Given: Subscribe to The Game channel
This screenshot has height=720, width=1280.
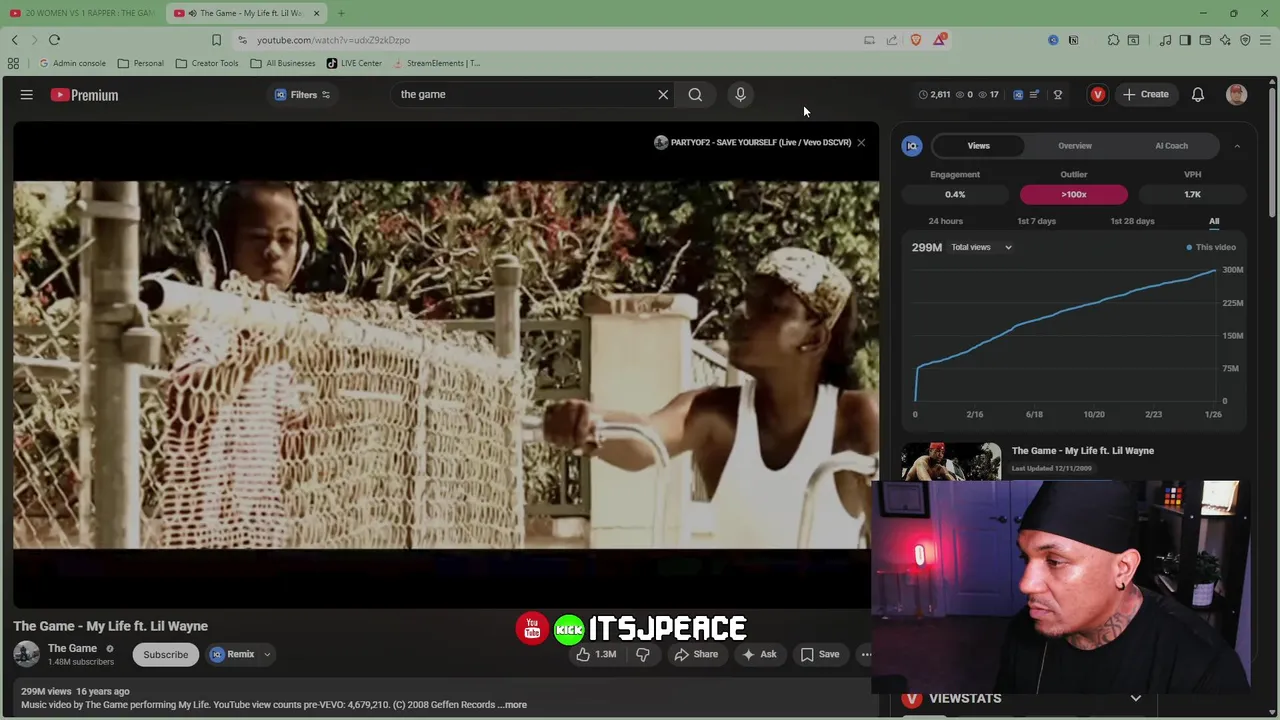Looking at the screenshot, I should [x=165, y=655].
